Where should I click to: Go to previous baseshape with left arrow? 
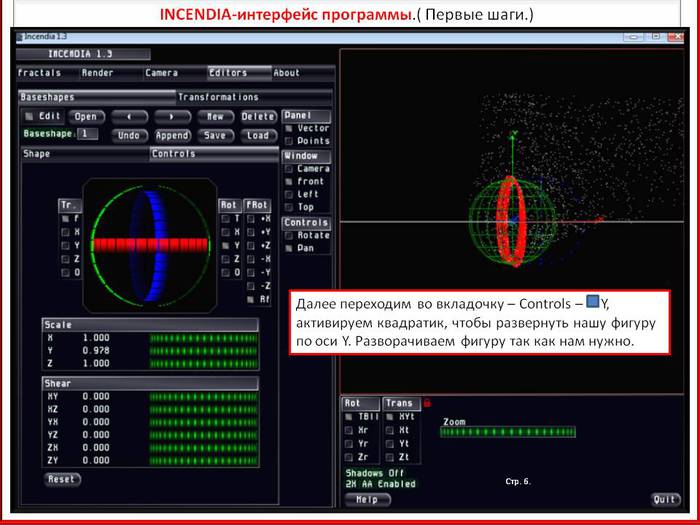(129, 117)
